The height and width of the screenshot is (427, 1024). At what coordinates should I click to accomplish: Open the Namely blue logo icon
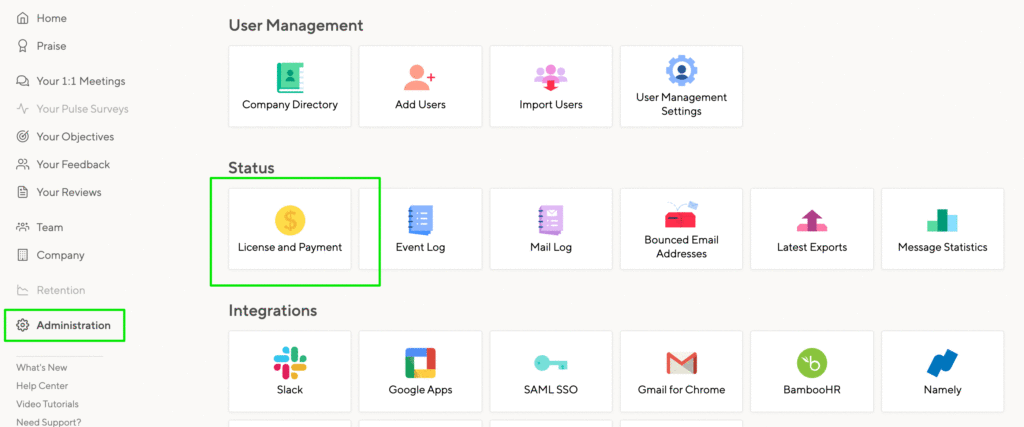942,363
